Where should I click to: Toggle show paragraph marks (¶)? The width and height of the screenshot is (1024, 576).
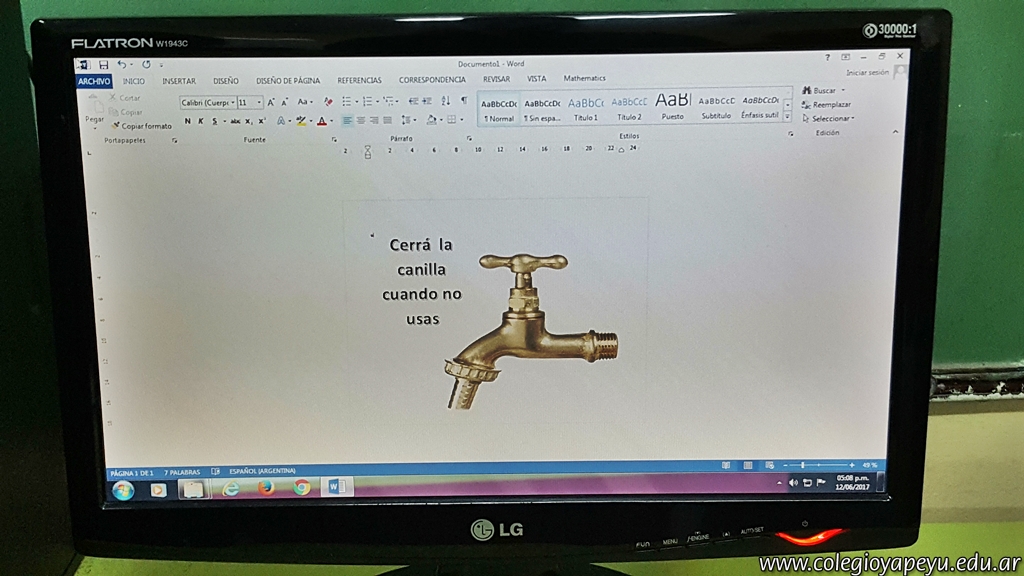click(x=463, y=101)
